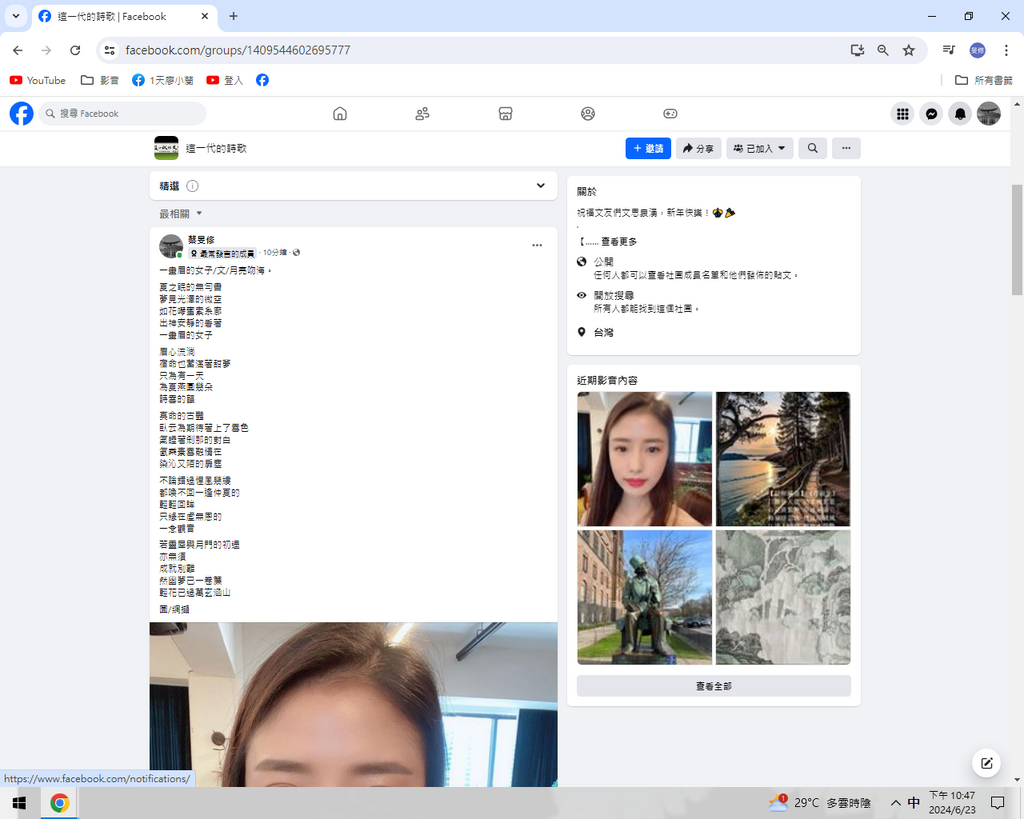
Task: Open the Marketplace icon
Action: pyautogui.click(x=505, y=114)
